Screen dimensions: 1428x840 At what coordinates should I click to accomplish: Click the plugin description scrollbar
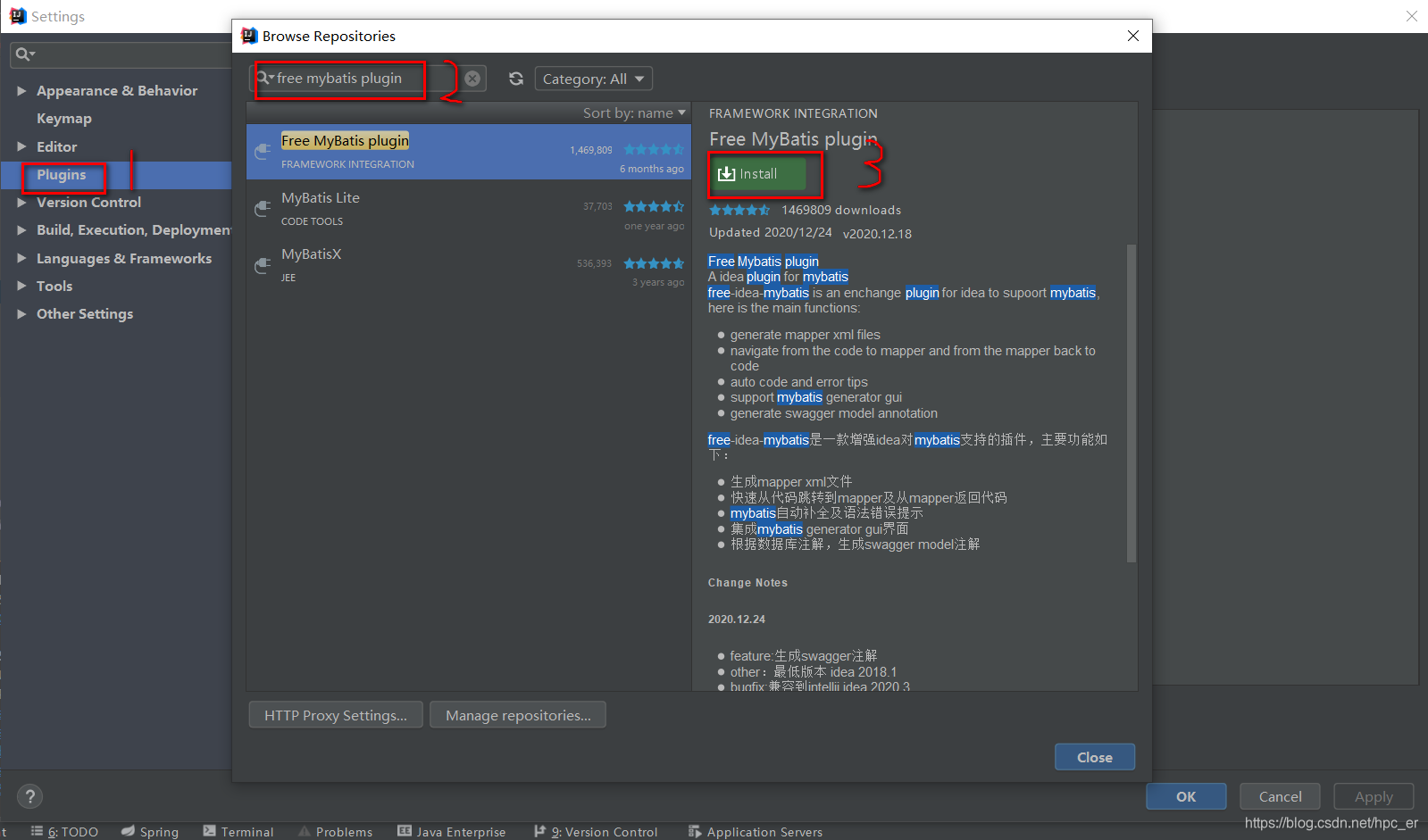pyautogui.click(x=1132, y=403)
